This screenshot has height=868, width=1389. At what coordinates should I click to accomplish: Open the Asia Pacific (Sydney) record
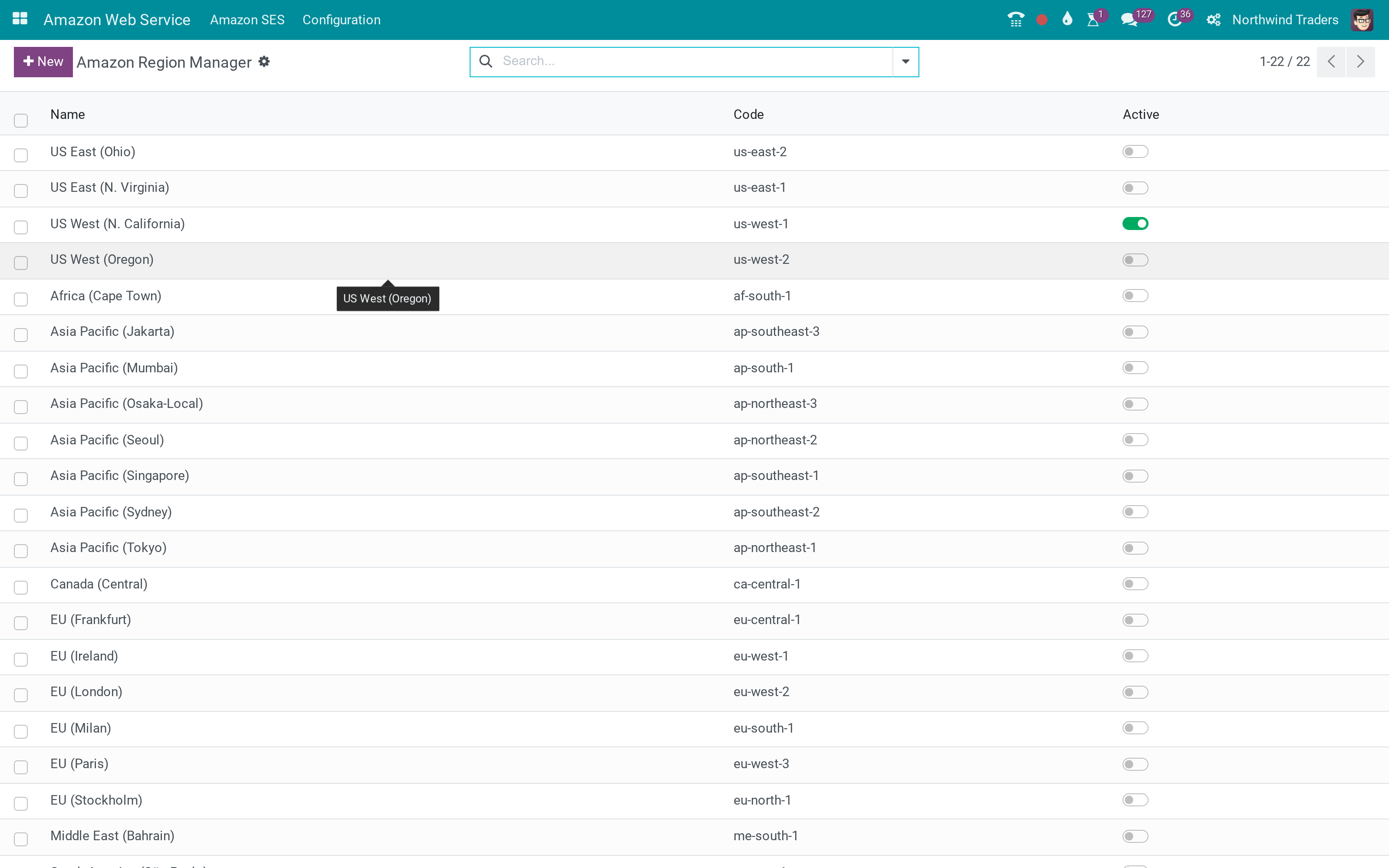tap(111, 512)
